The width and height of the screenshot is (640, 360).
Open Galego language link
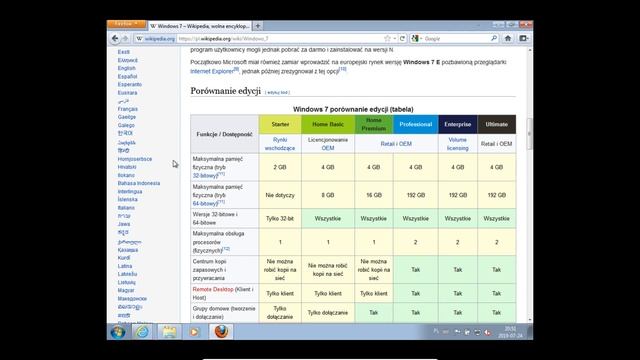click(126, 125)
